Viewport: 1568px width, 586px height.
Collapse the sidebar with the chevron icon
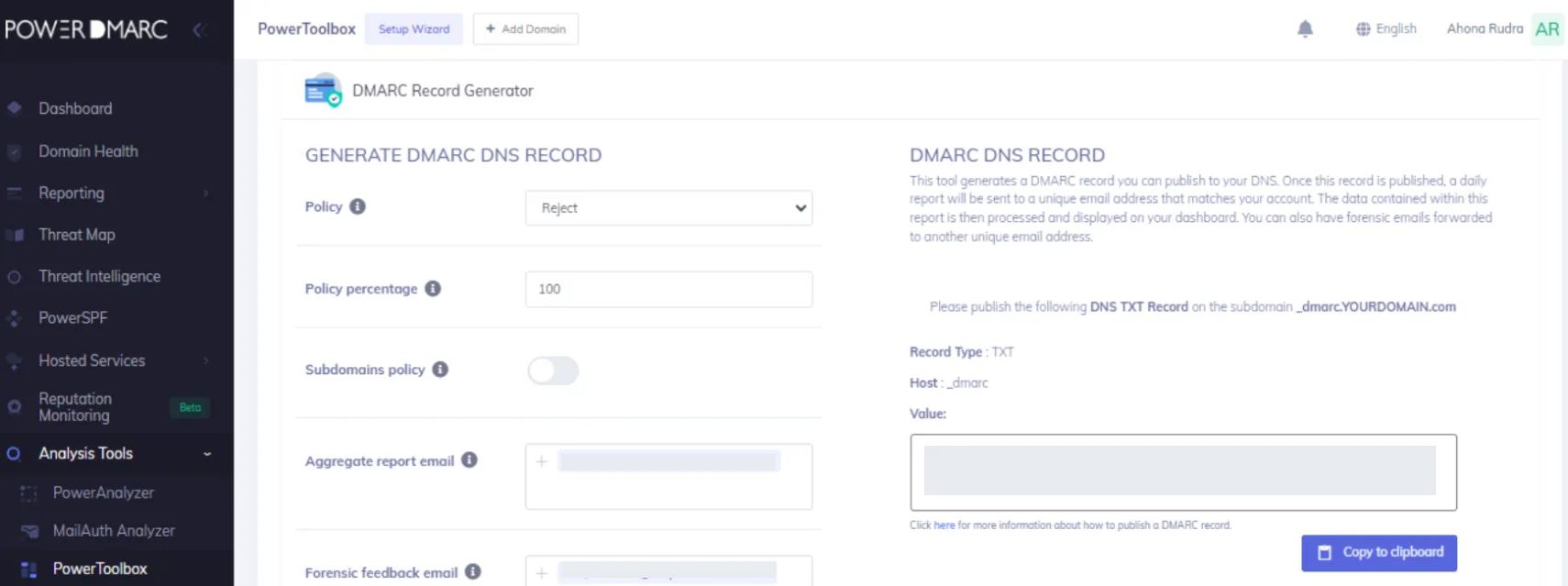click(x=198, y=29)
